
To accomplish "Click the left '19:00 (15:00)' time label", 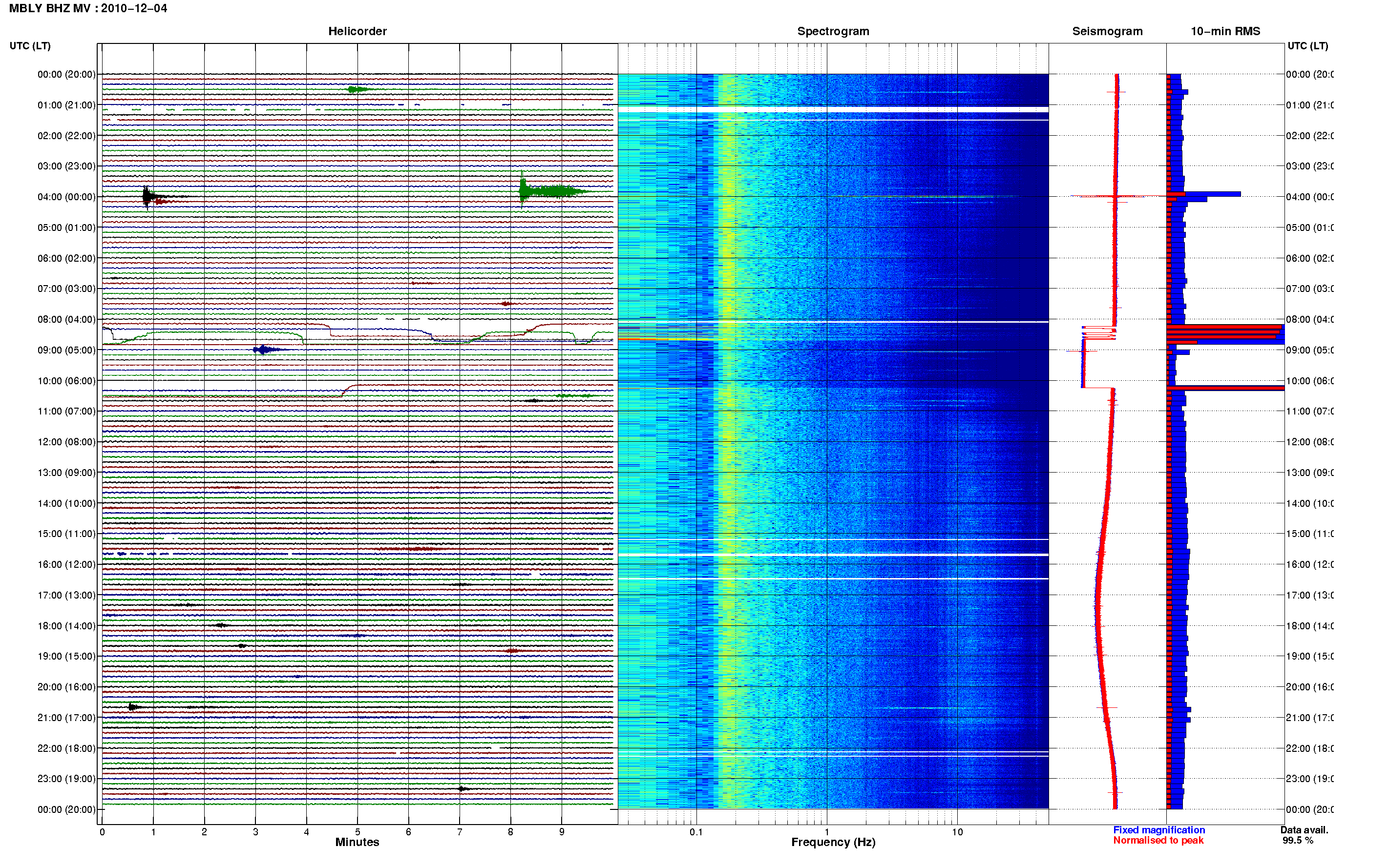I will click(x=66, y=657).
